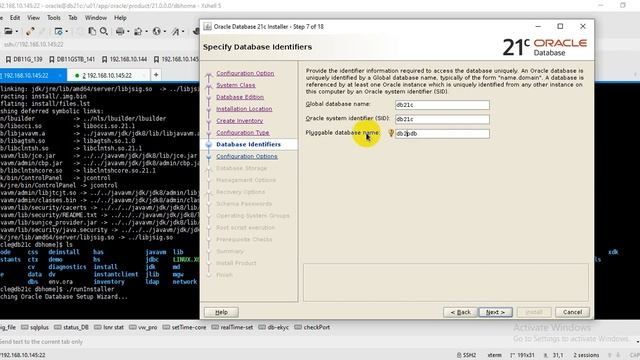Open the Window menu in Xshell
The image size is (640, 360).
pyautogui.click(x=96, y=18)
